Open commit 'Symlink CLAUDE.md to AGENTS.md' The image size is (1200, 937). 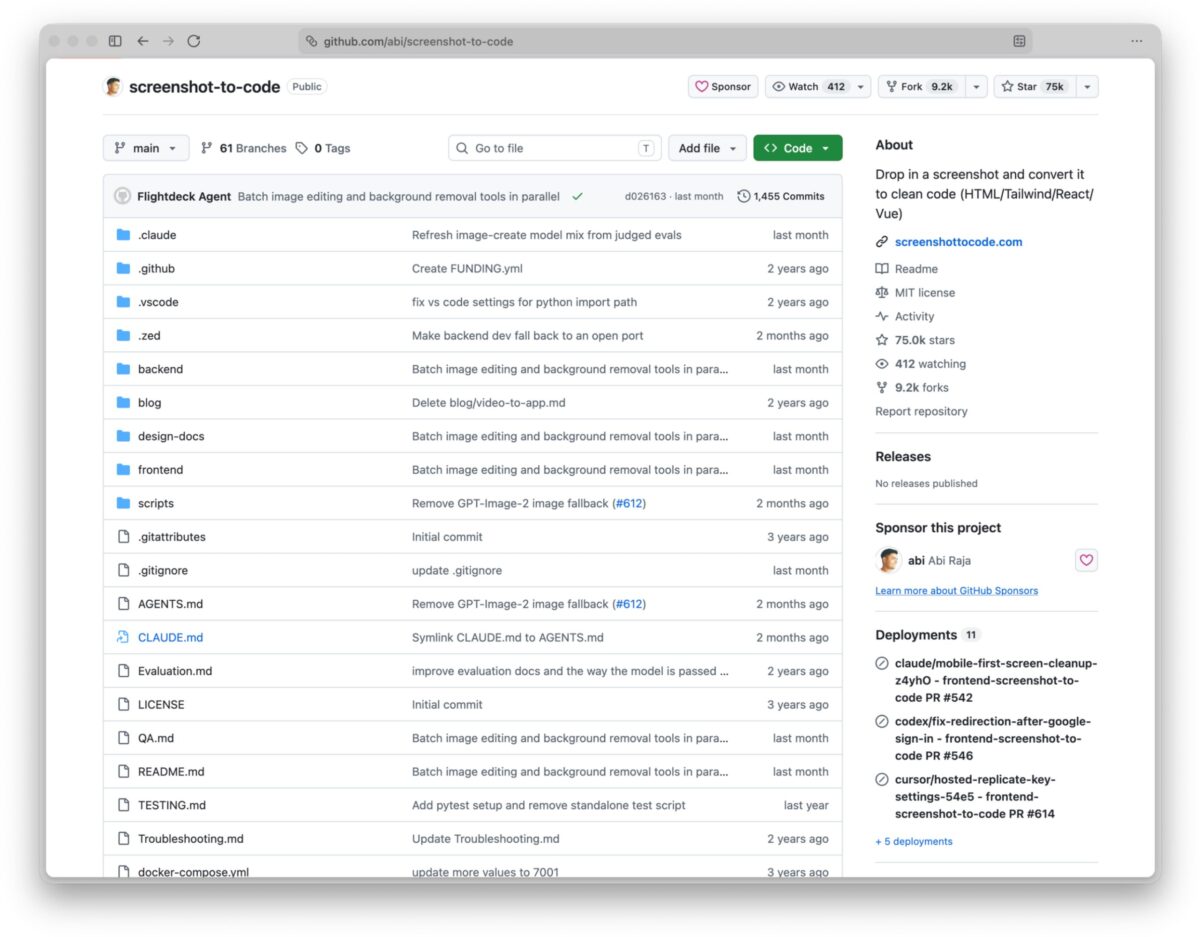(x=508, y=637)
